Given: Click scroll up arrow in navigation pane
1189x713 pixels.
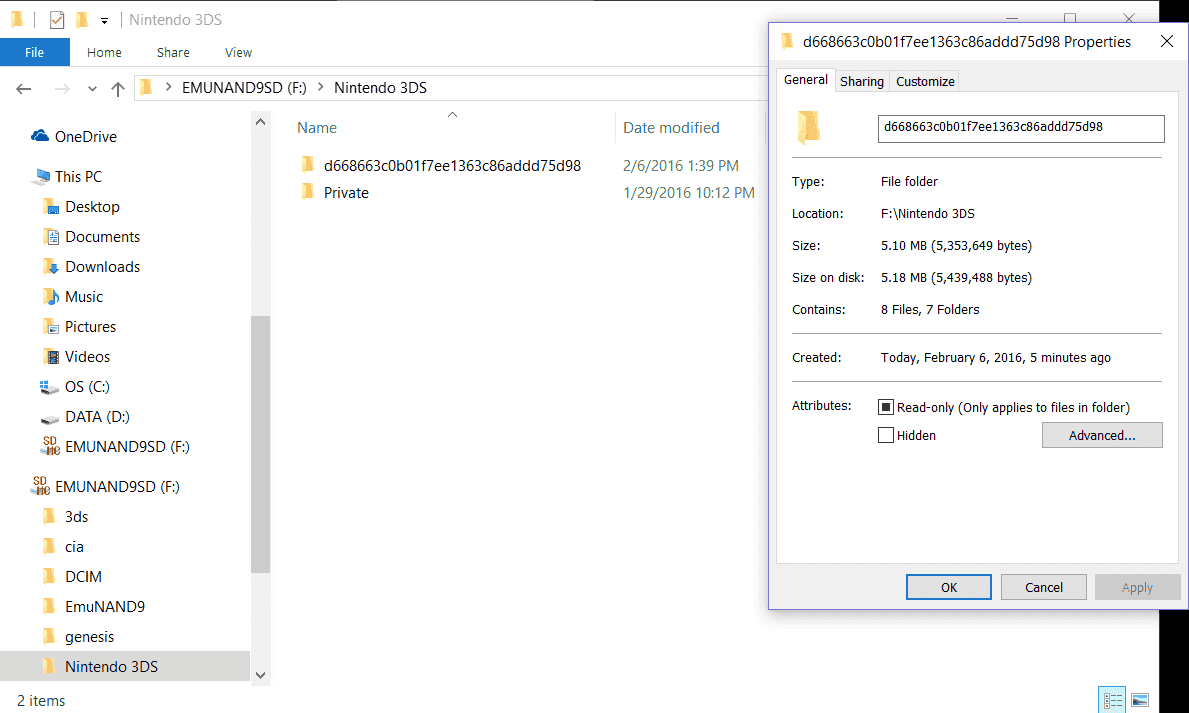Looking at the screenshot, I should coord(260,121).
